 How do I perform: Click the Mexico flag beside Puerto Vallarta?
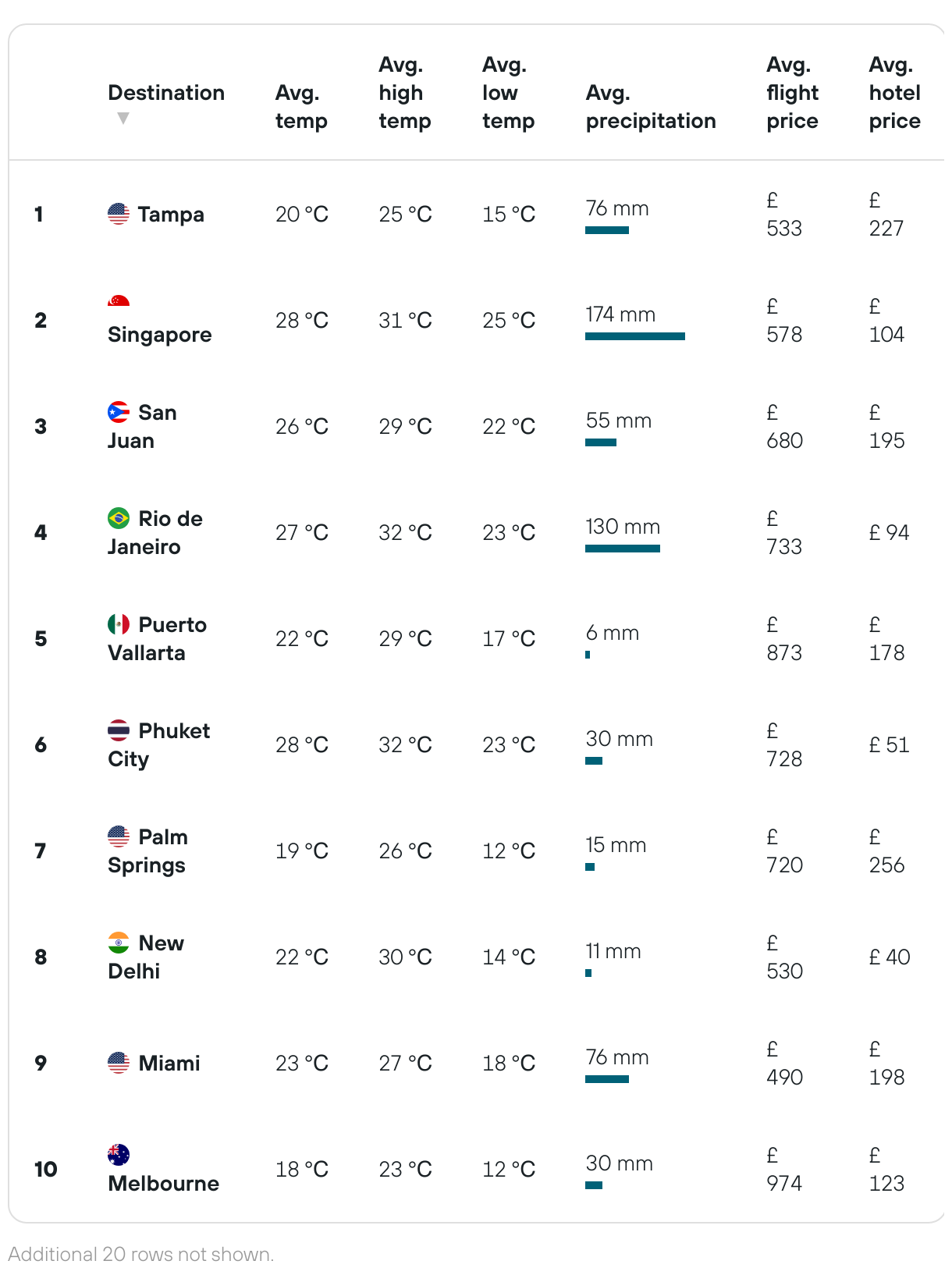119,624
